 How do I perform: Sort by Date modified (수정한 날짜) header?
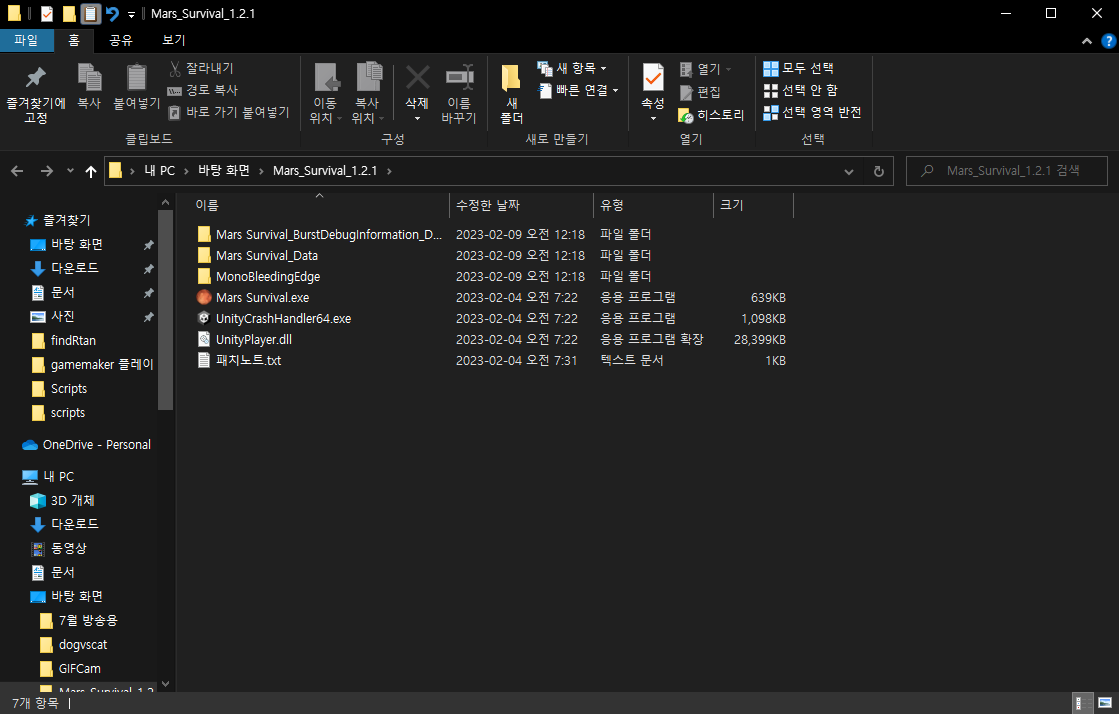(x=488, y=205)
